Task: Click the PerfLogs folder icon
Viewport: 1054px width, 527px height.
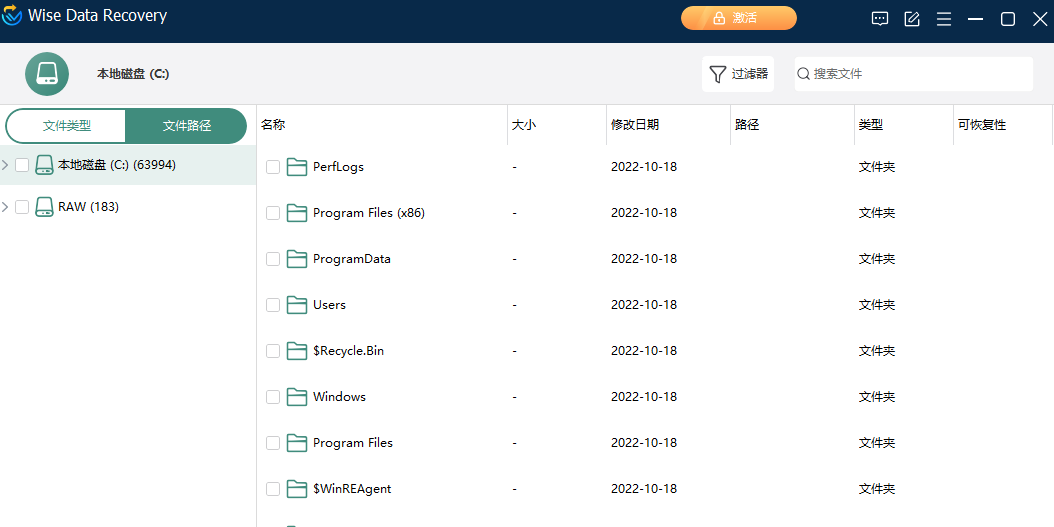Action: tap(297, 167)
